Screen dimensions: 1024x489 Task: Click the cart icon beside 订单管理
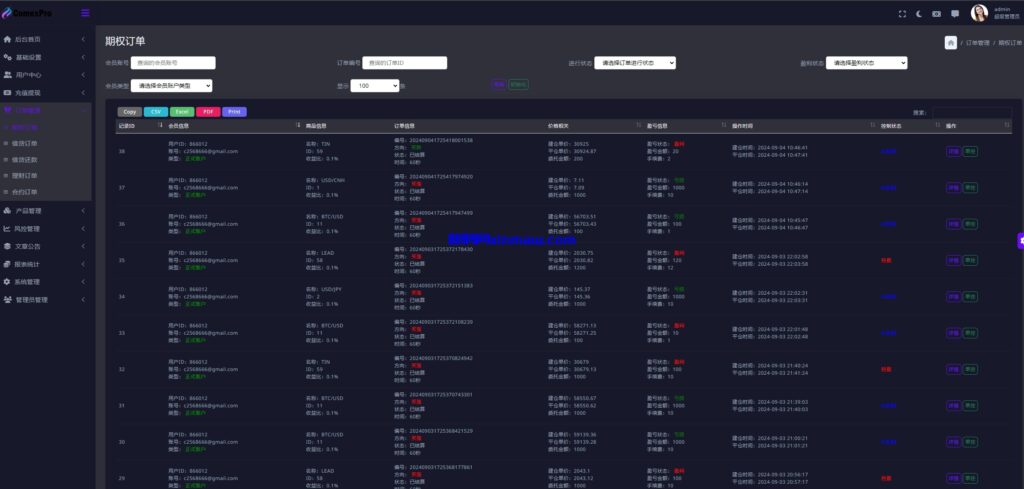pos(7,110)
